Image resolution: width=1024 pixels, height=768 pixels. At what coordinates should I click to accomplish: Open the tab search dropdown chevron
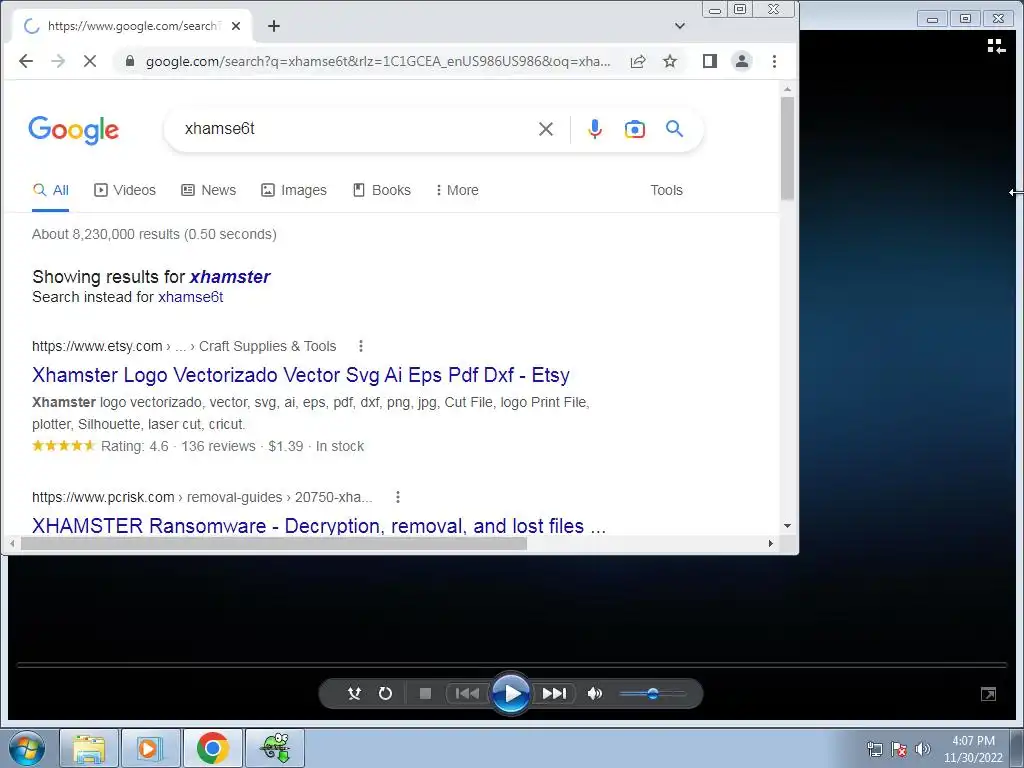[680, 26]
